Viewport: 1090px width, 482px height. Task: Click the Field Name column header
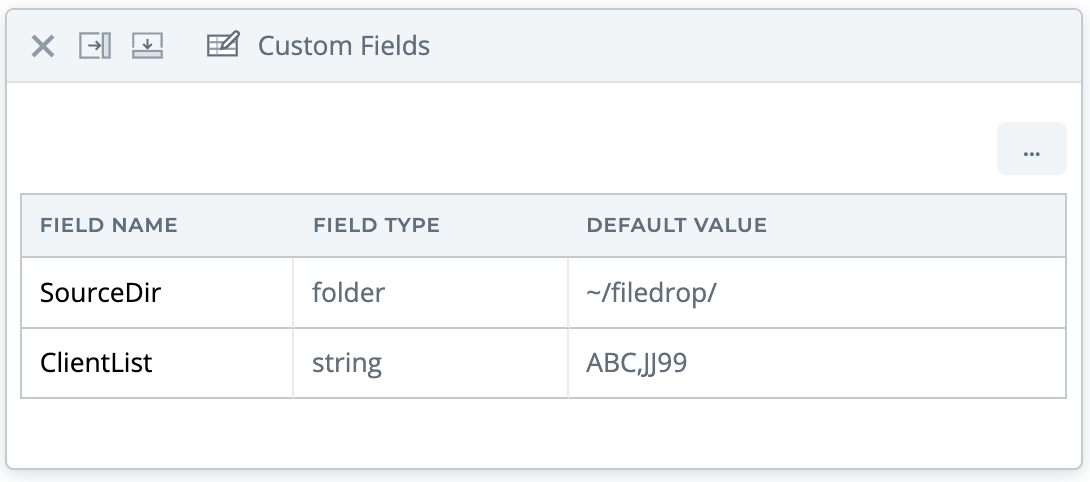tap(109, 225)
